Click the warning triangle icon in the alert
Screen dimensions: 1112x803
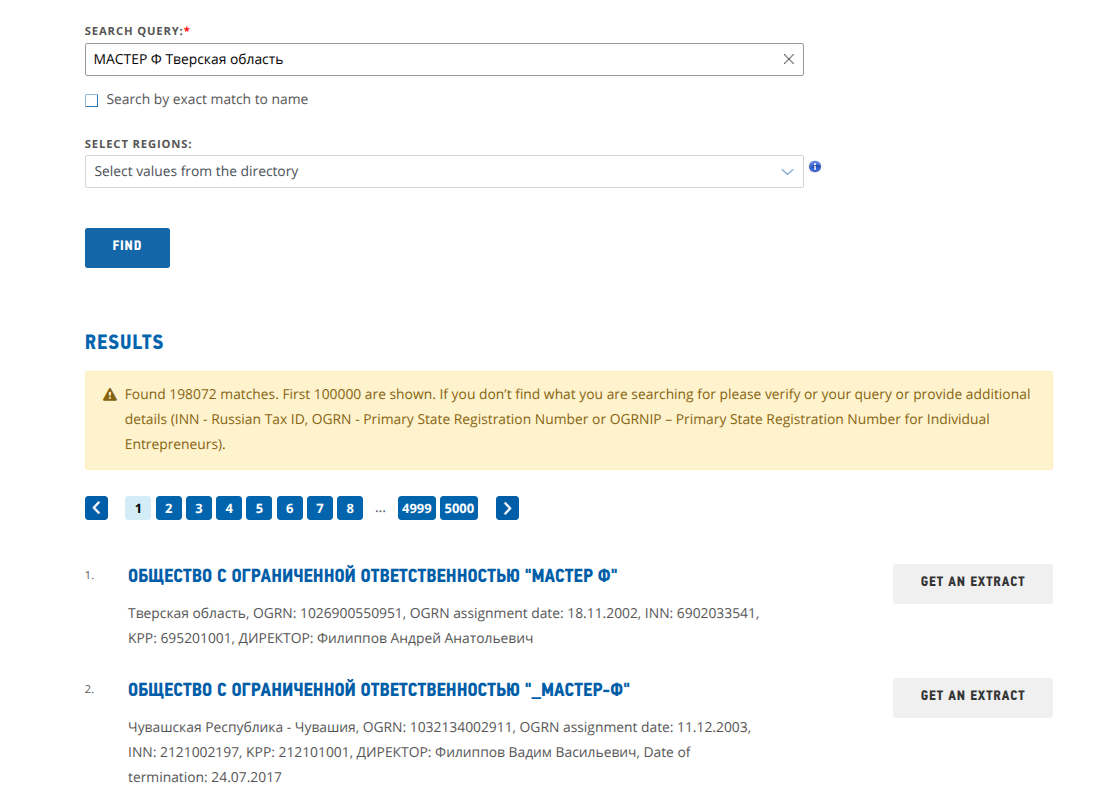click(110, 395)
